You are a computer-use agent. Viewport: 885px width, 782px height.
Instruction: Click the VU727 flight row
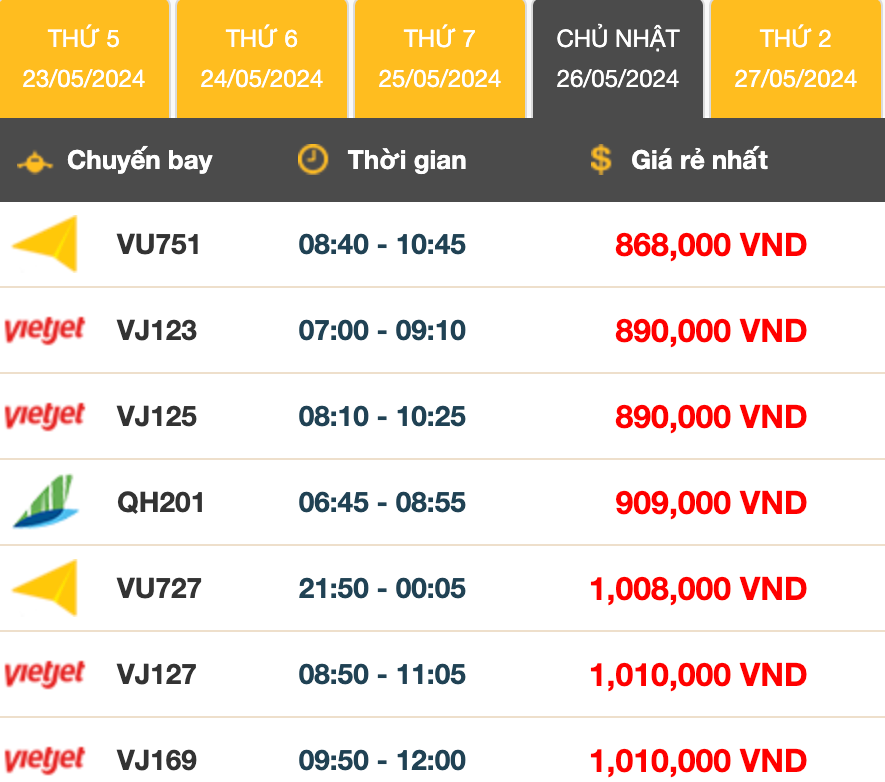pos(160,588)
